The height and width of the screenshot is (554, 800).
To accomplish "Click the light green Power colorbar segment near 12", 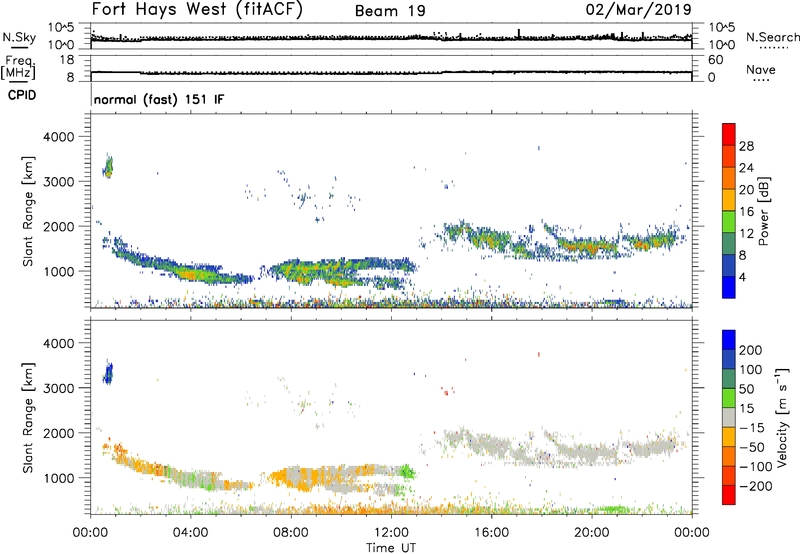I will [729, 221].
